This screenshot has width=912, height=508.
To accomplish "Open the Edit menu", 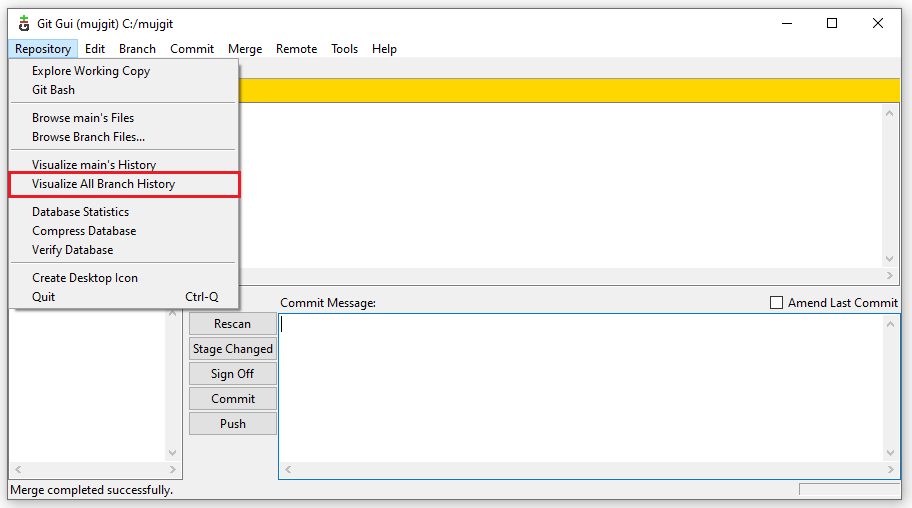I will [x=95, y=49].
